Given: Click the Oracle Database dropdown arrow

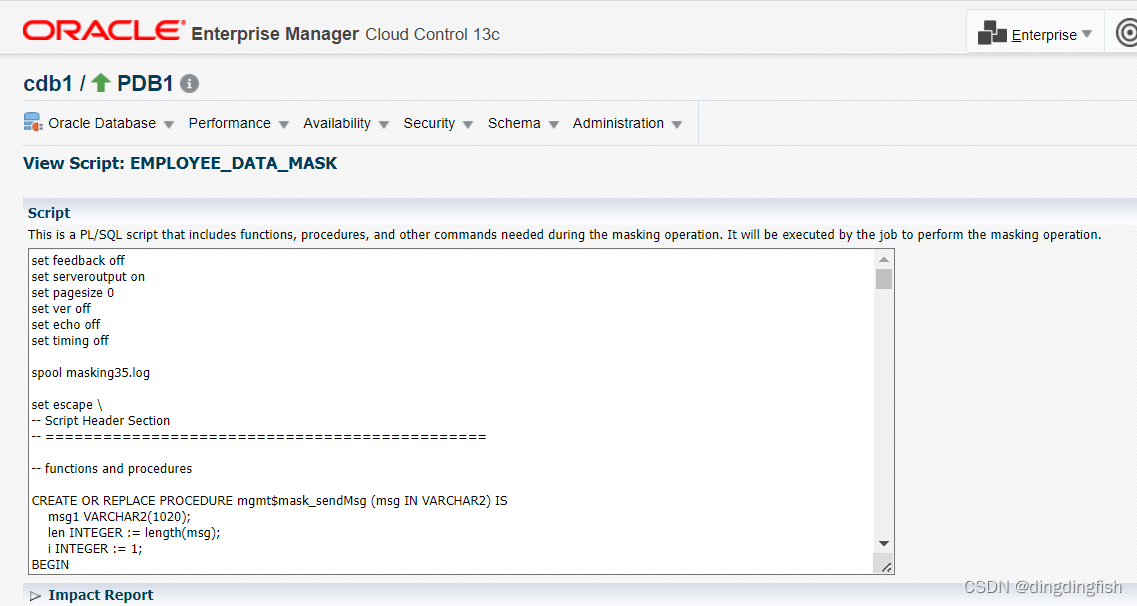Looking at the screenshot, I should click(169, 125).
